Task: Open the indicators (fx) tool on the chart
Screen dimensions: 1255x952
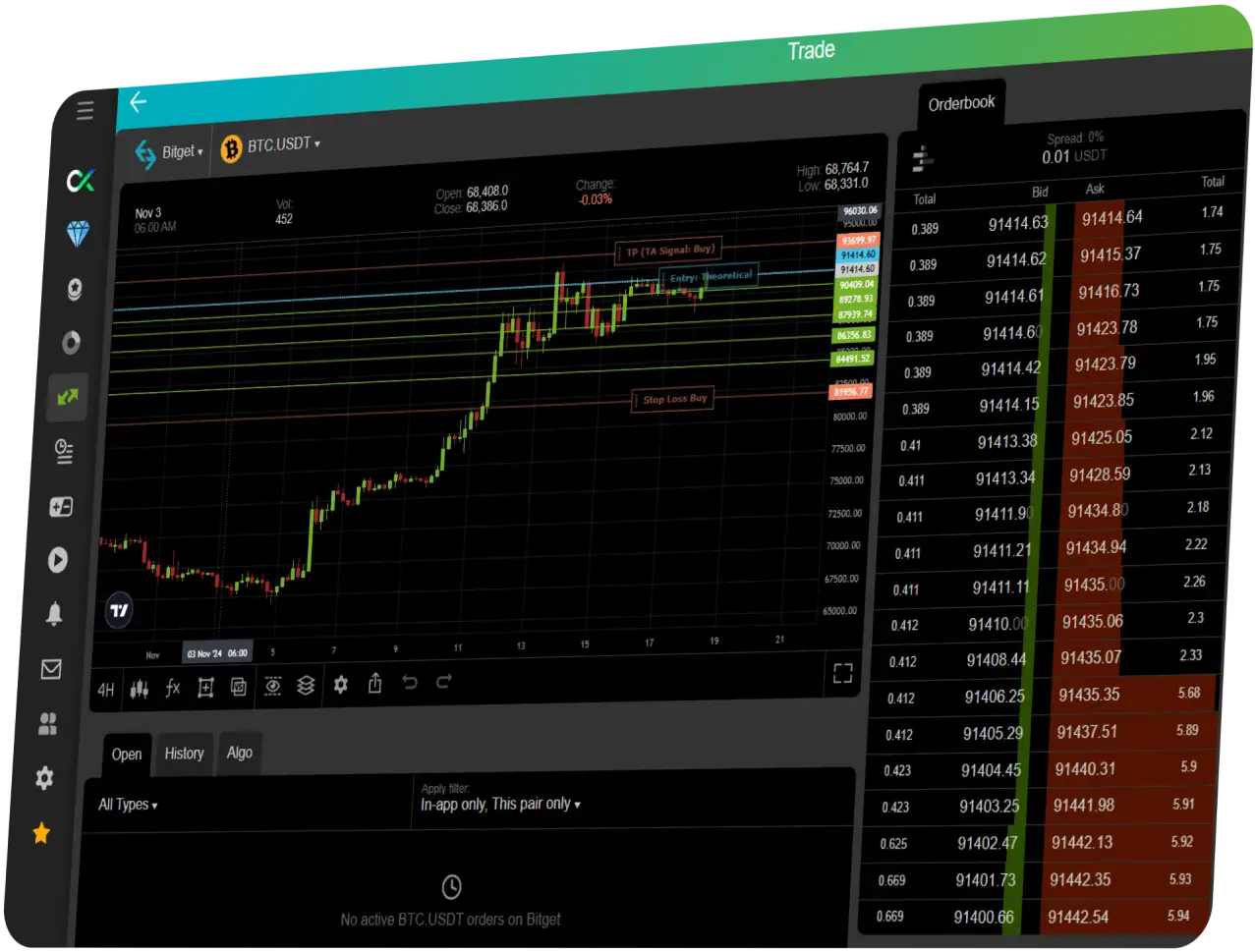Action: (x=172, y=689)
